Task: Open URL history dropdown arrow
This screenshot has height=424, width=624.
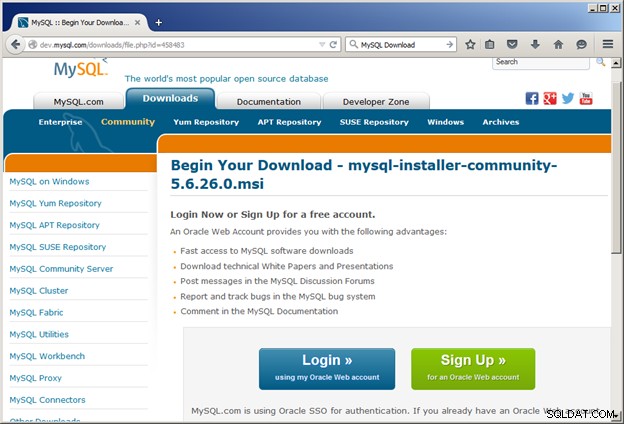Action: 322,45
